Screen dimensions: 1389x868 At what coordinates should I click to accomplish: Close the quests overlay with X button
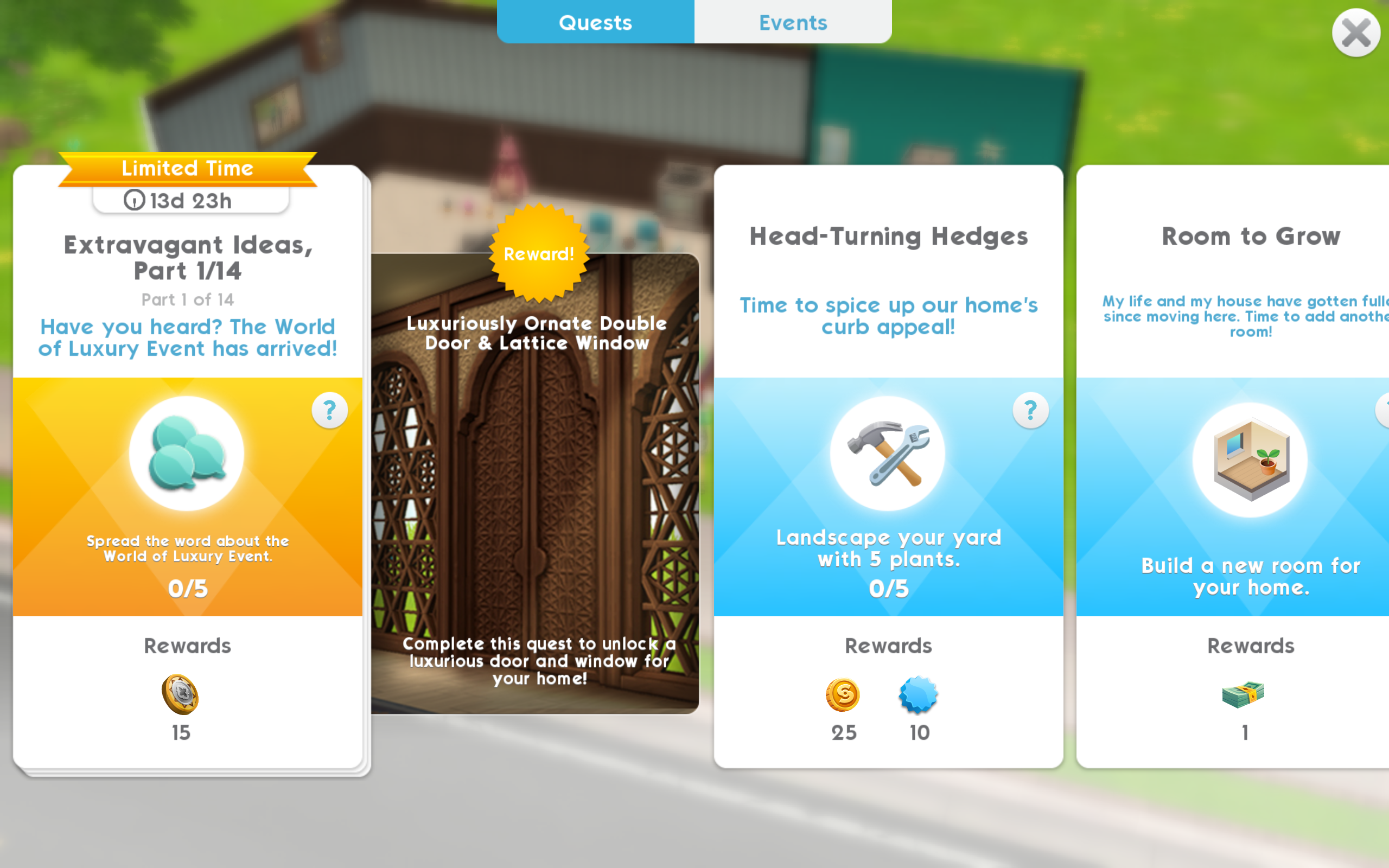(x=1355, y=32)
